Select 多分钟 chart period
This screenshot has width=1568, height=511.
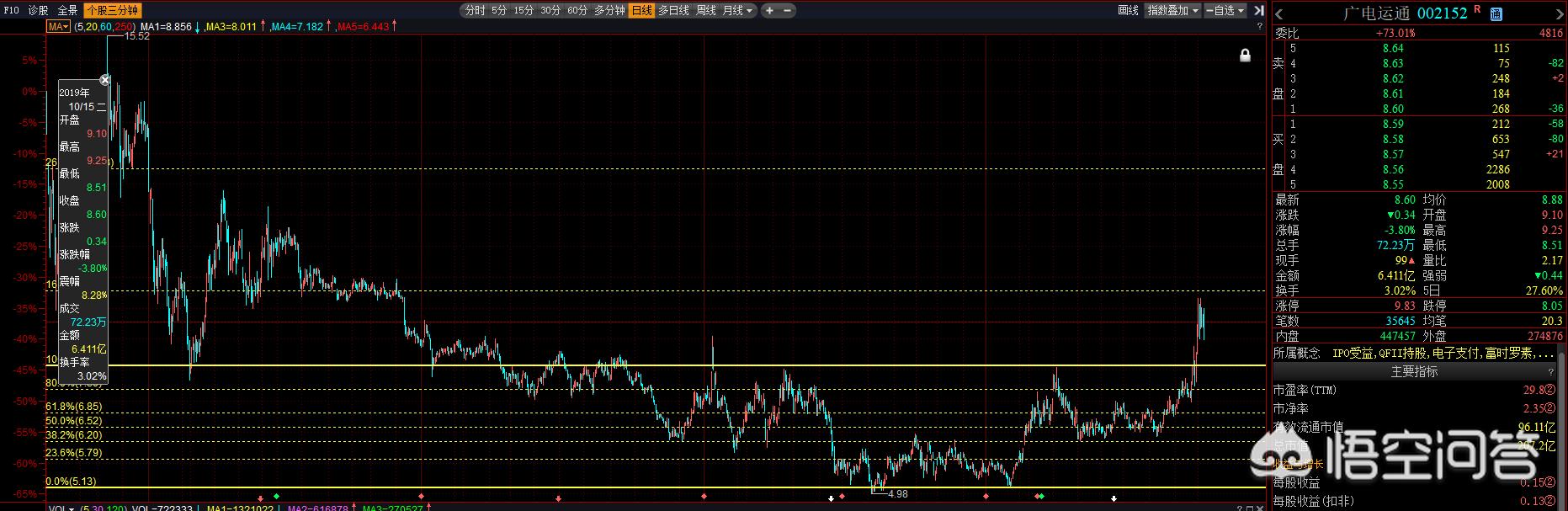[609, 11]
